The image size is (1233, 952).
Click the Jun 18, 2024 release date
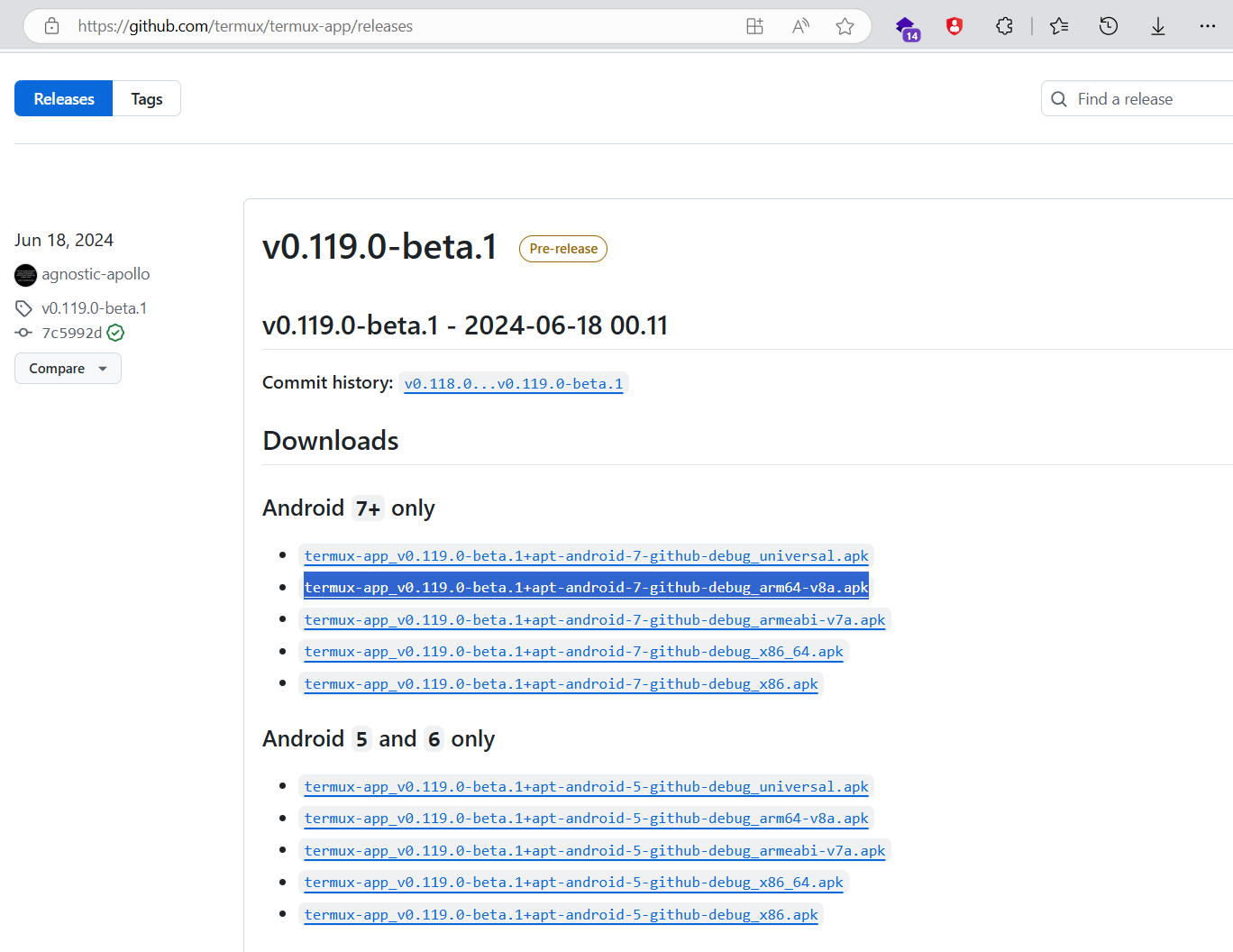coord(64,240)
